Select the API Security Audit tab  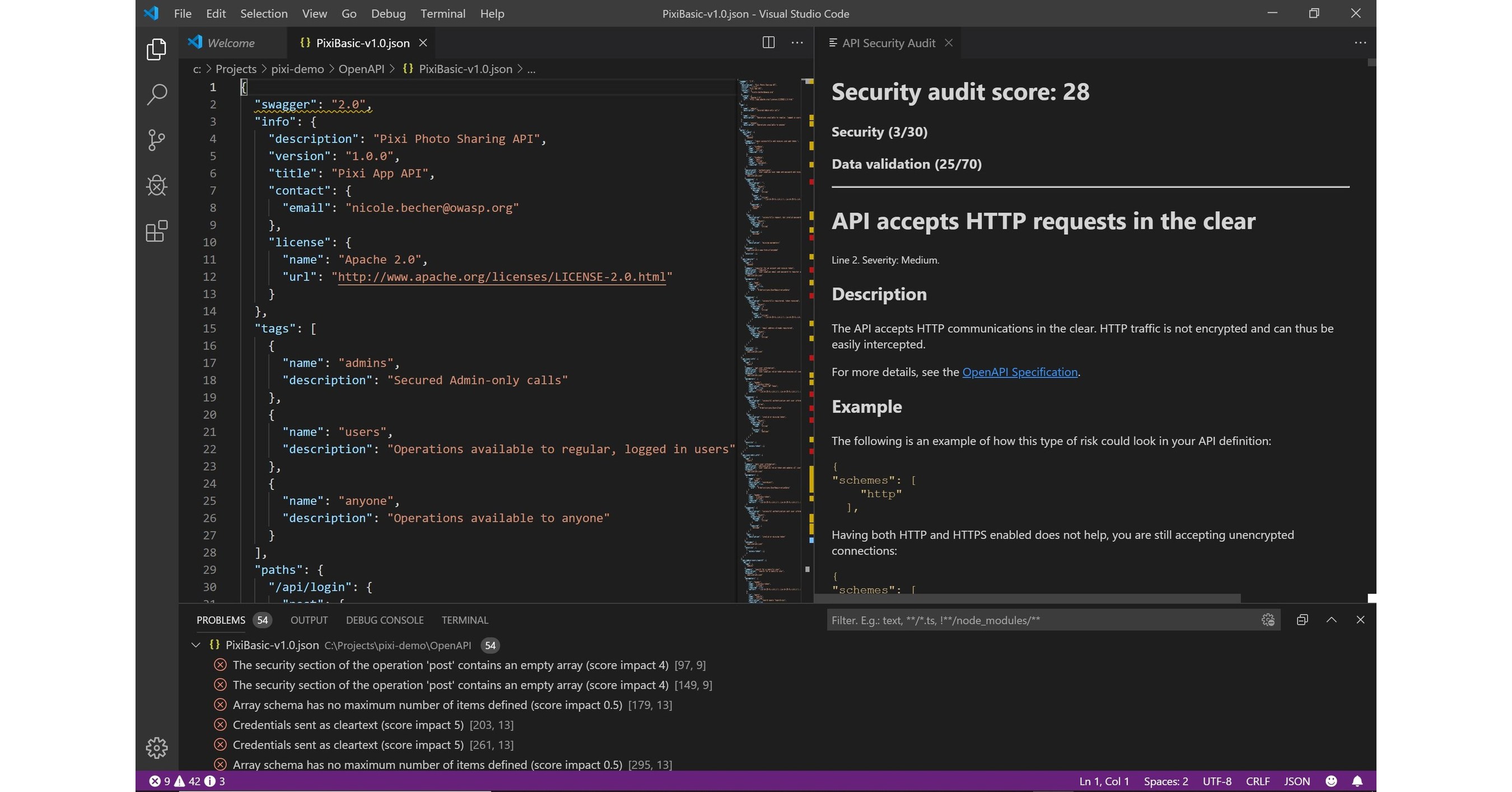[888, 43]
